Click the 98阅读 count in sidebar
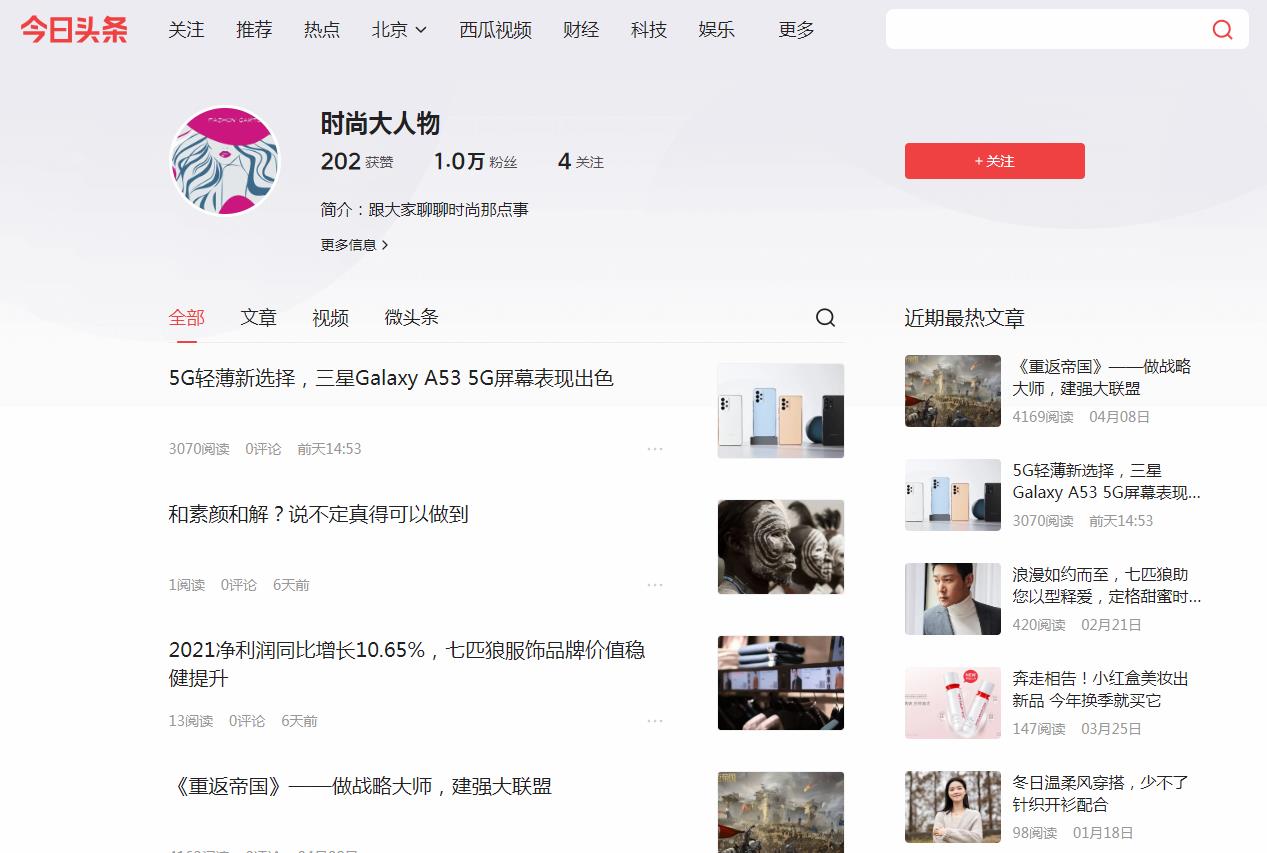 click(1035, 833)
